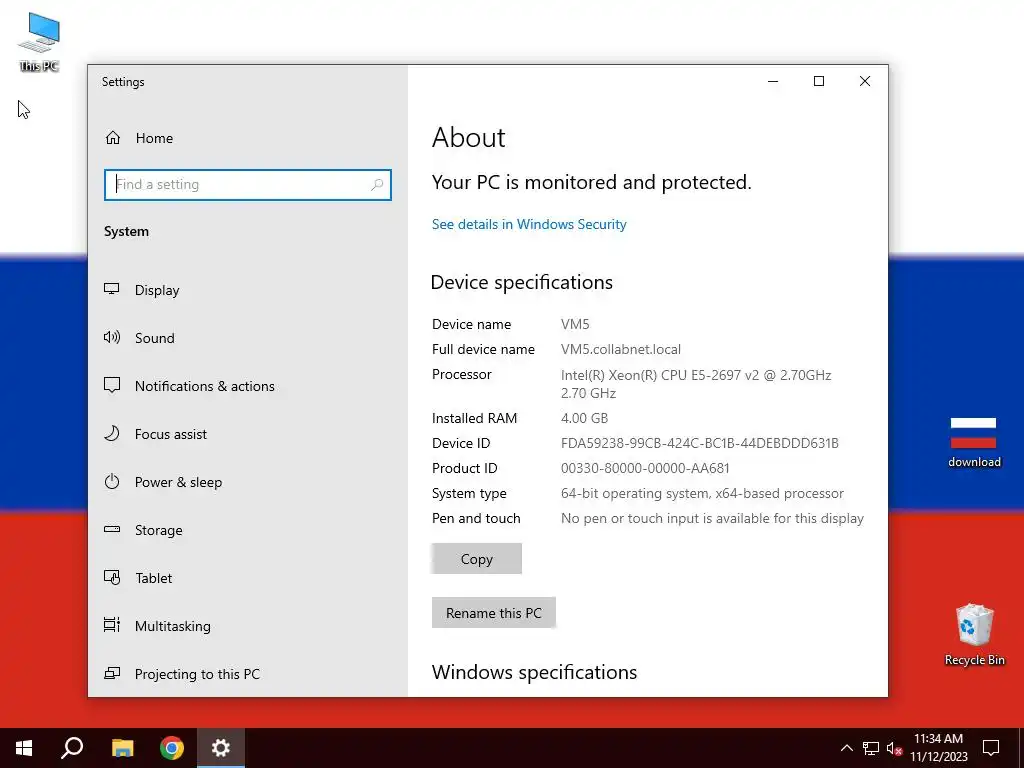Click the Tablet icon in sidebar
The width and height of the screenshot is (1024, 768).
112,577
